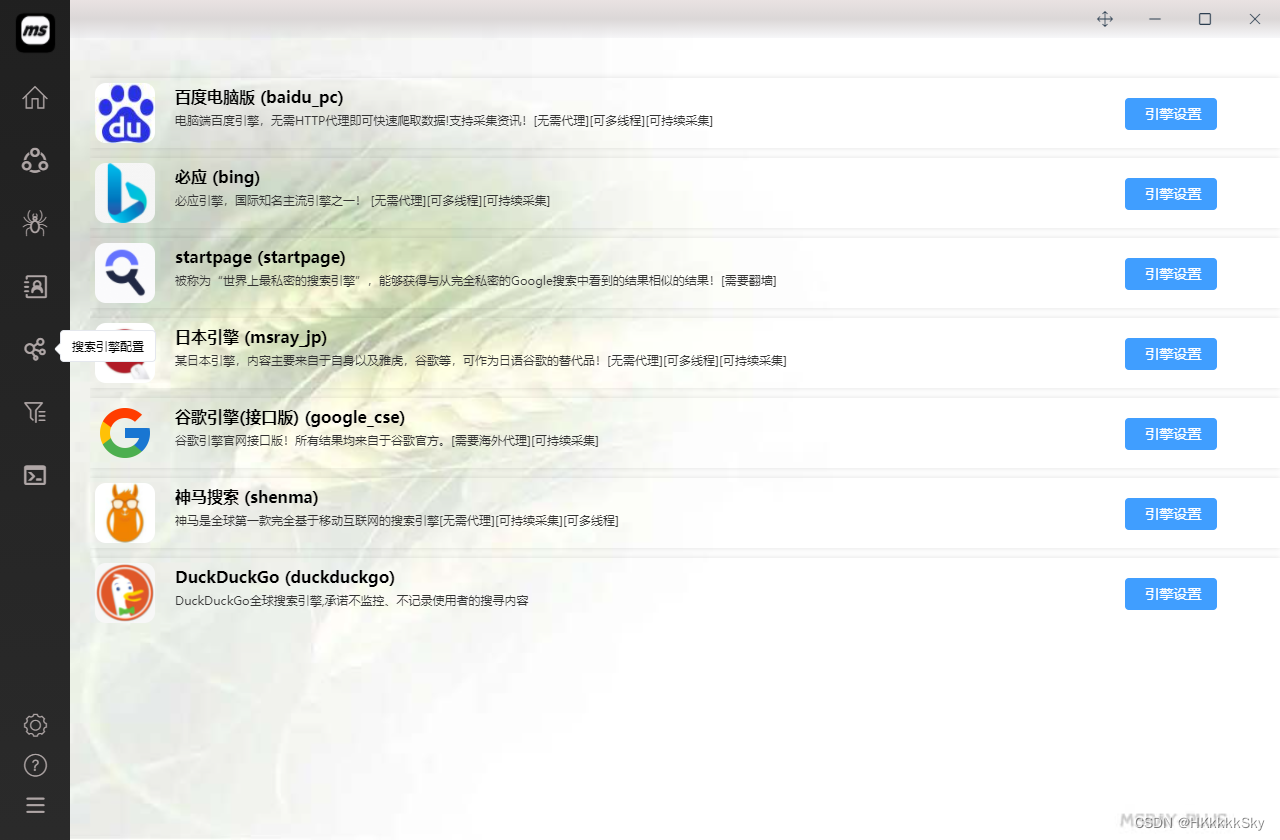Viewport: 1280px width, 840px height.
Task: Open 引擎设置 for msray_jp
Action: 1171,354
